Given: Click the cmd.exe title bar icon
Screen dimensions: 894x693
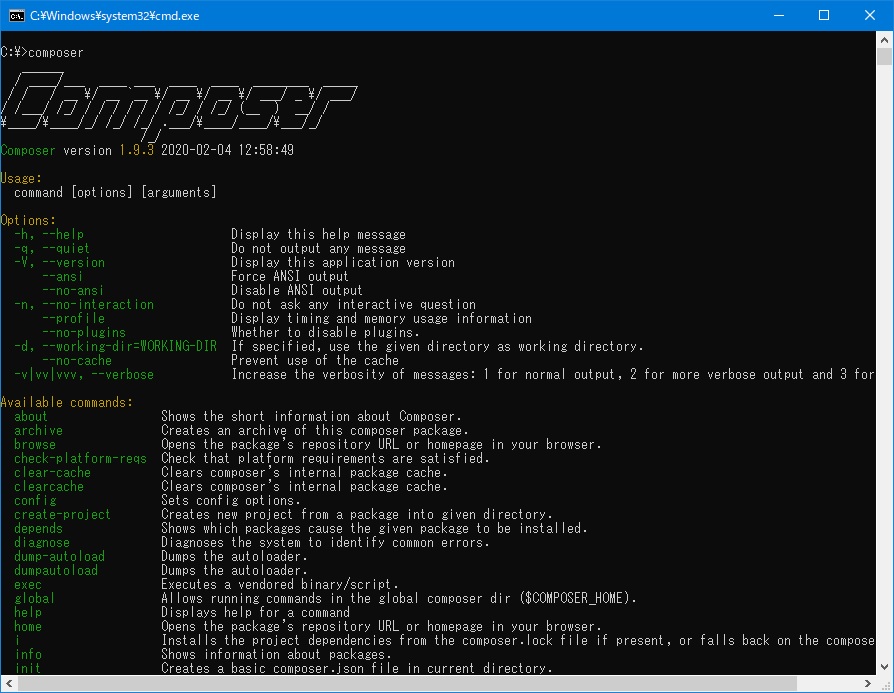Looking at the screenshot, I should coord(16,15).
